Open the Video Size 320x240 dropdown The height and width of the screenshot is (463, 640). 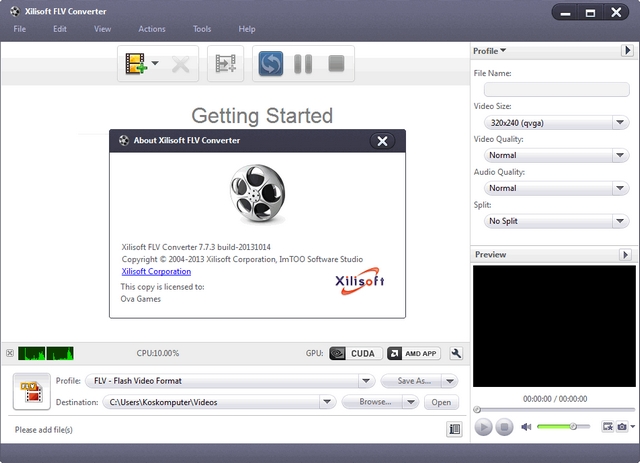point(557,122)
